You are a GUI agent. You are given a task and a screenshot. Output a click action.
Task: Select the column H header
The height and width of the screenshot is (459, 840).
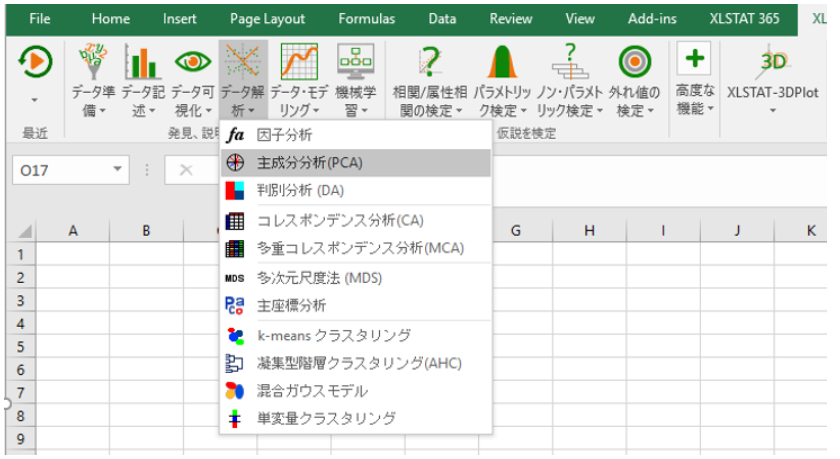tap(589, 231)
